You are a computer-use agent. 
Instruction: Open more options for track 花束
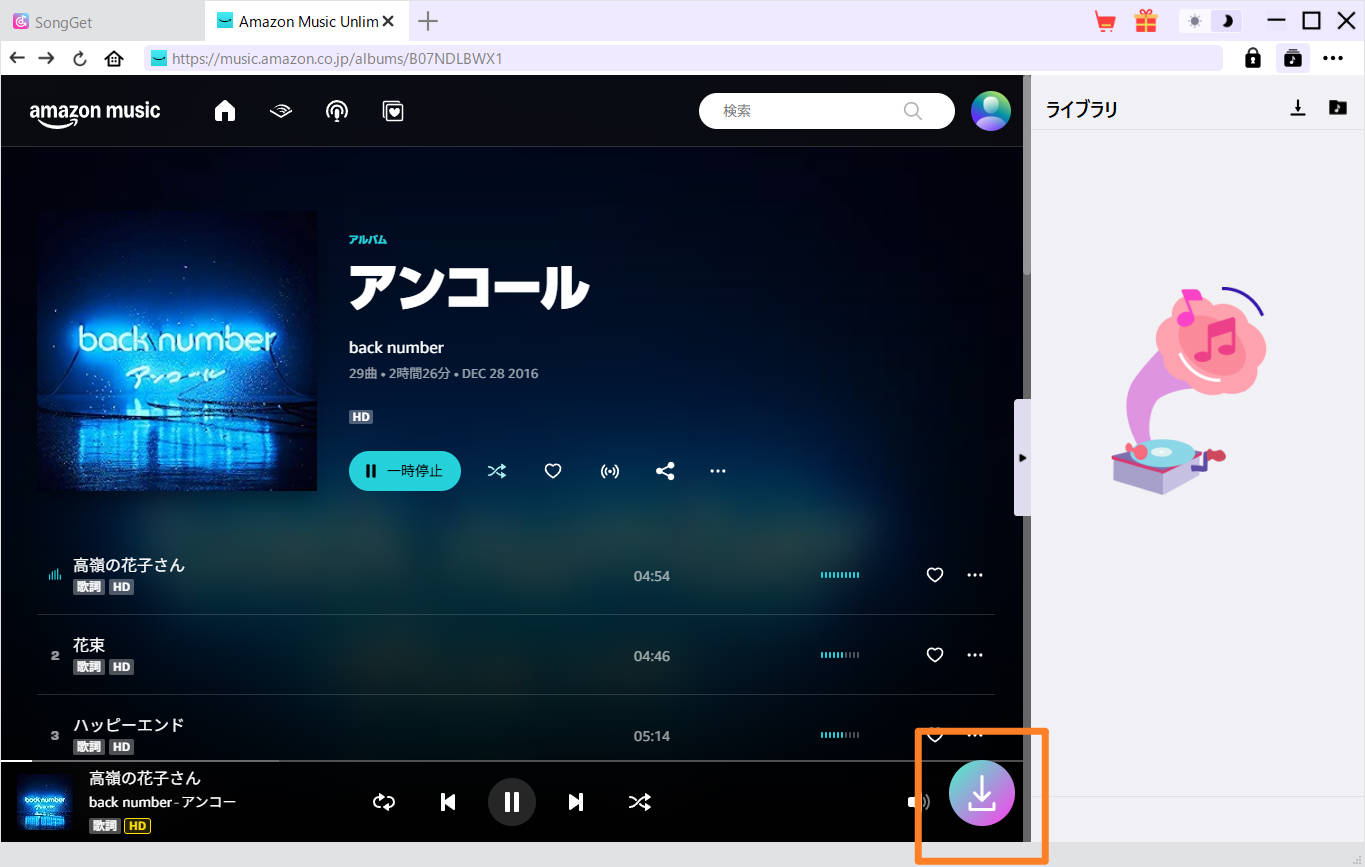(975, 655)
